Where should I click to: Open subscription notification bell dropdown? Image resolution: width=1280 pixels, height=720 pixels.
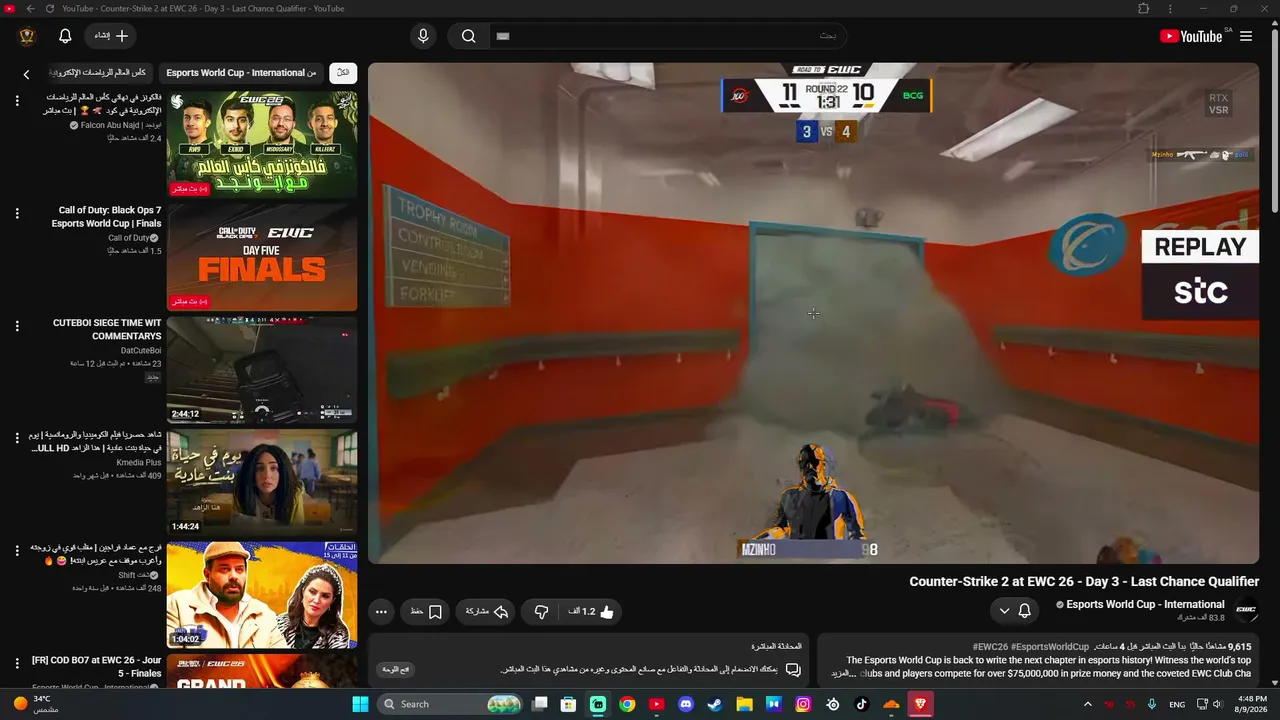click(1015, 610)
